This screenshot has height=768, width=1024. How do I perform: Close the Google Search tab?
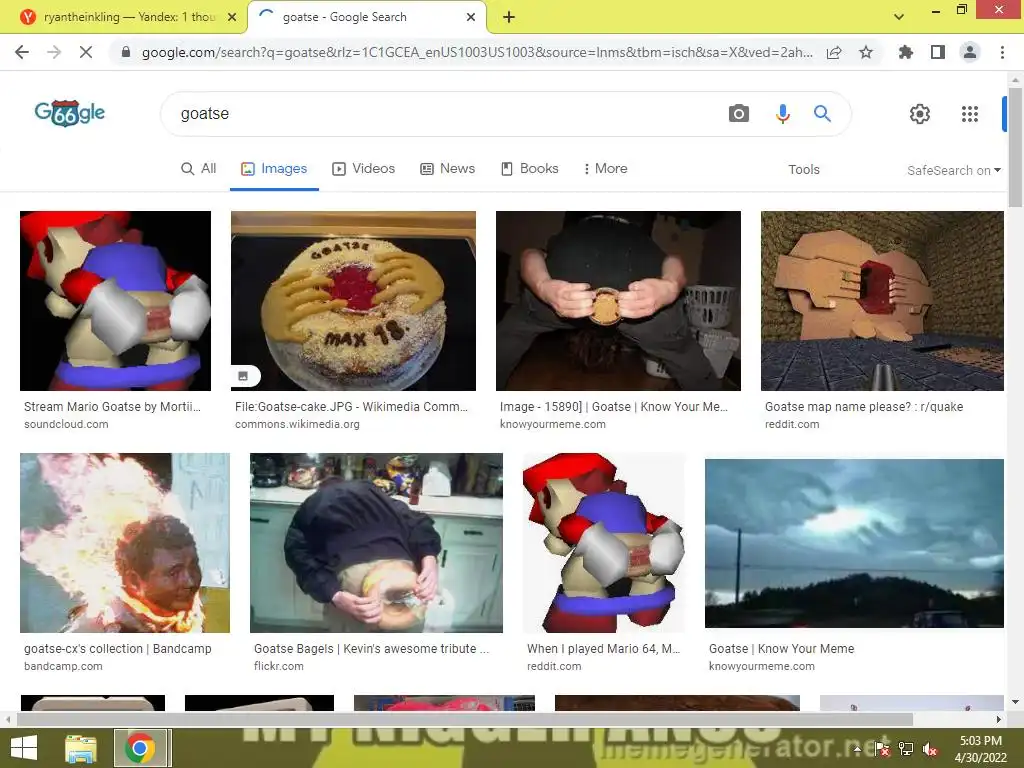pos(471,17)
